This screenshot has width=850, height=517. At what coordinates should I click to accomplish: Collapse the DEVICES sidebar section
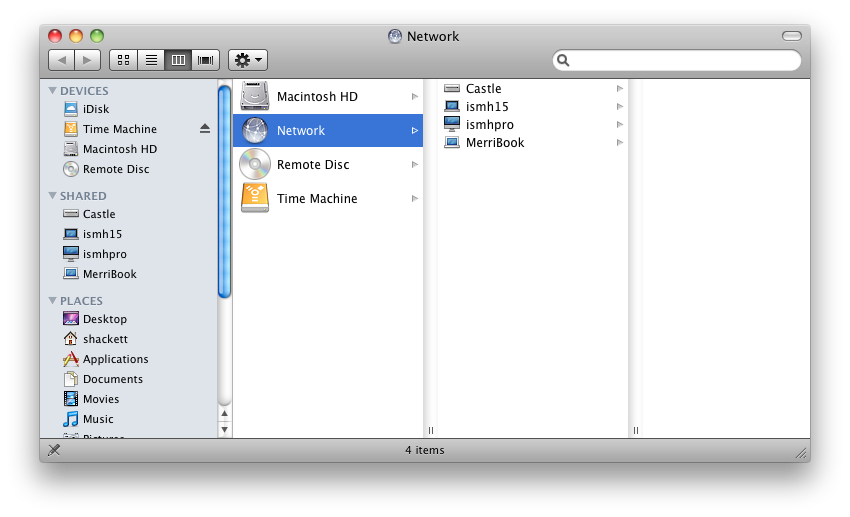pos(53,91)
